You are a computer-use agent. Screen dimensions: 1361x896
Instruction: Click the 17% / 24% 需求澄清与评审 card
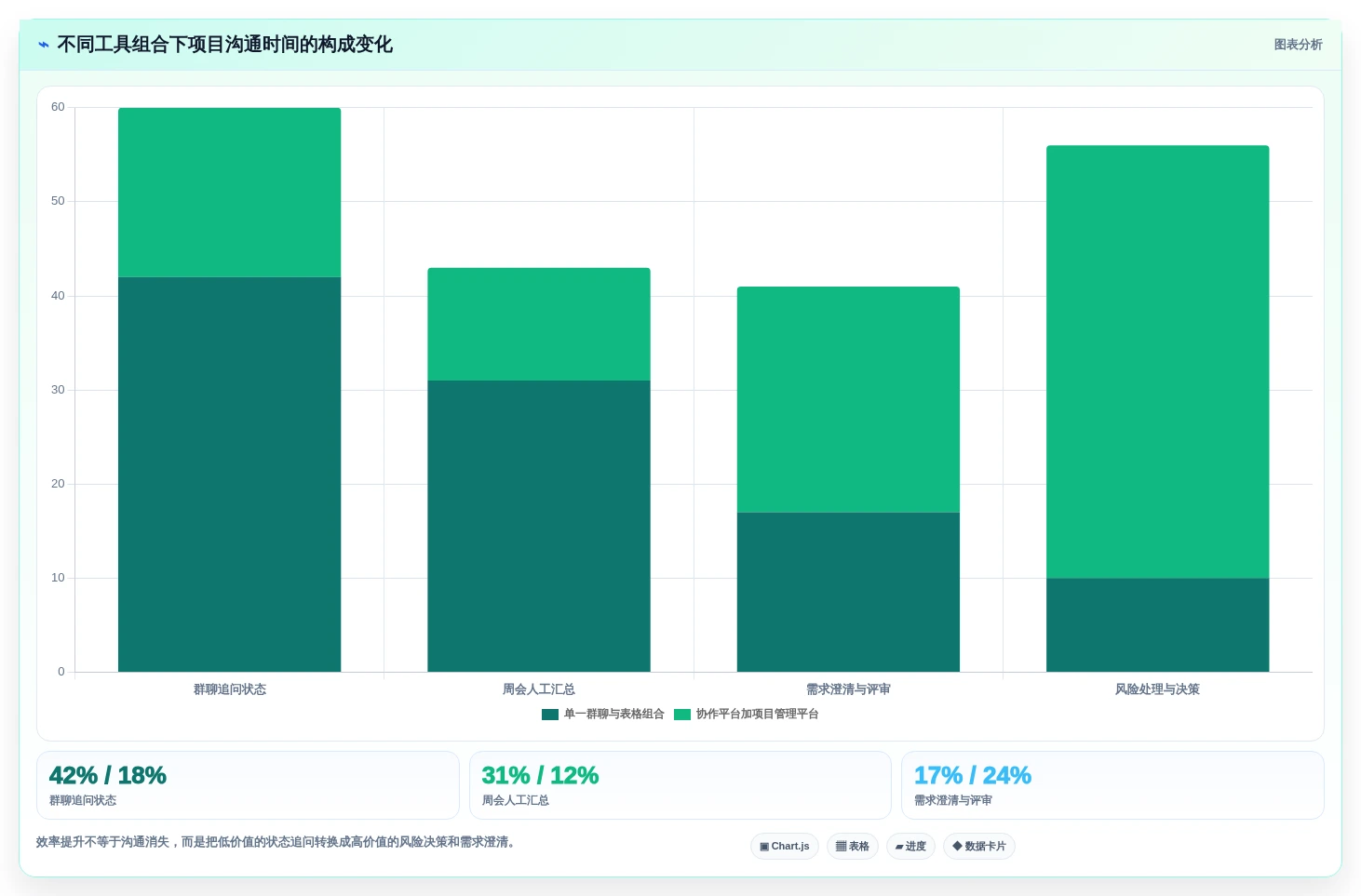pyautogui.click(x=1112, y=785)
